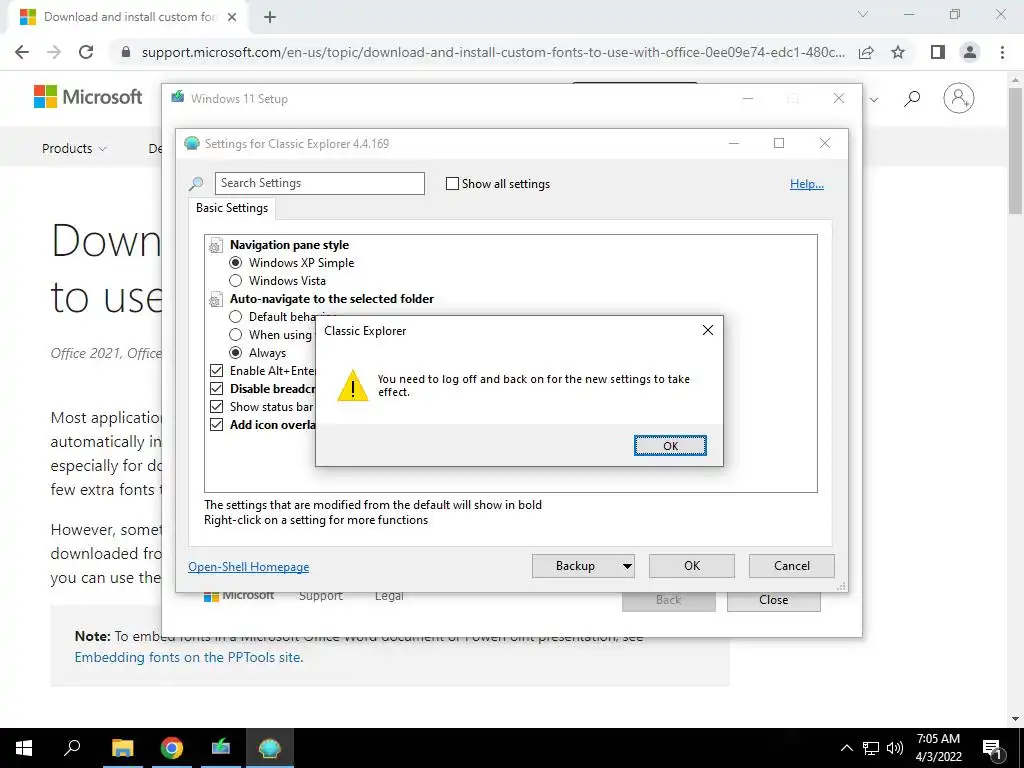Open the Windows 11 Setup taskbar icon
Image resolution: width=1024 pixels, height=768 pixels.
(x=221, y=748)
